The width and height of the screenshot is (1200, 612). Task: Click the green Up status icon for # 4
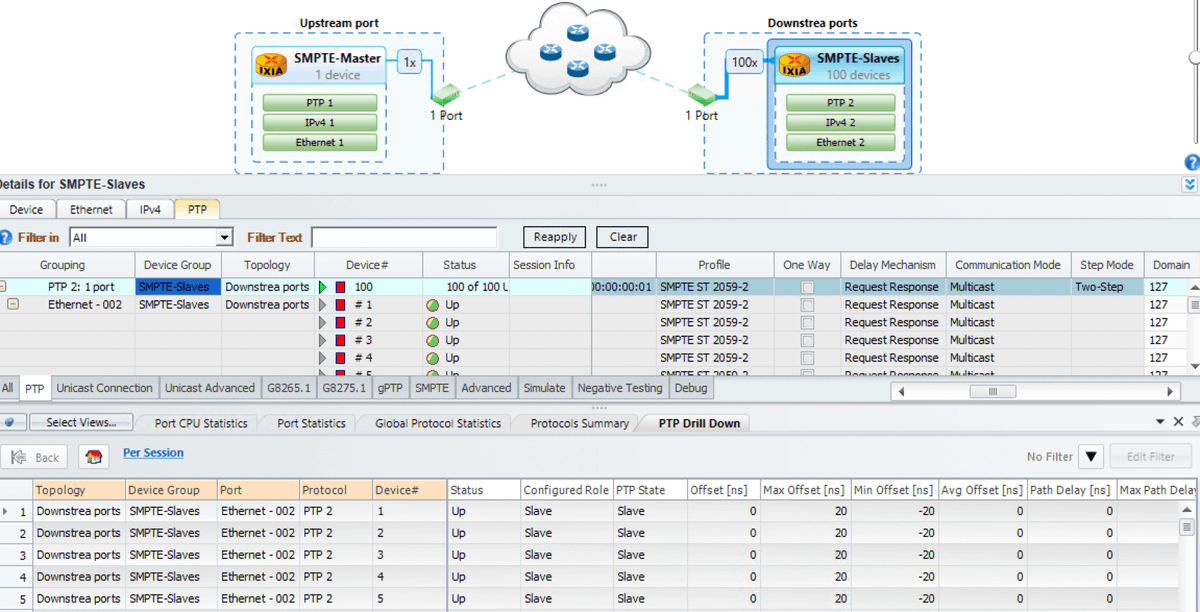[x=433, y=358]
